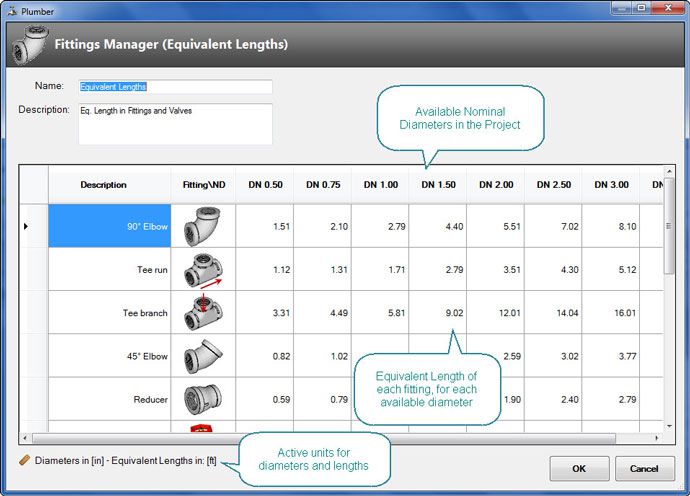Click the Tee branch fitting image
690x496 pixels.
[204, 313]
